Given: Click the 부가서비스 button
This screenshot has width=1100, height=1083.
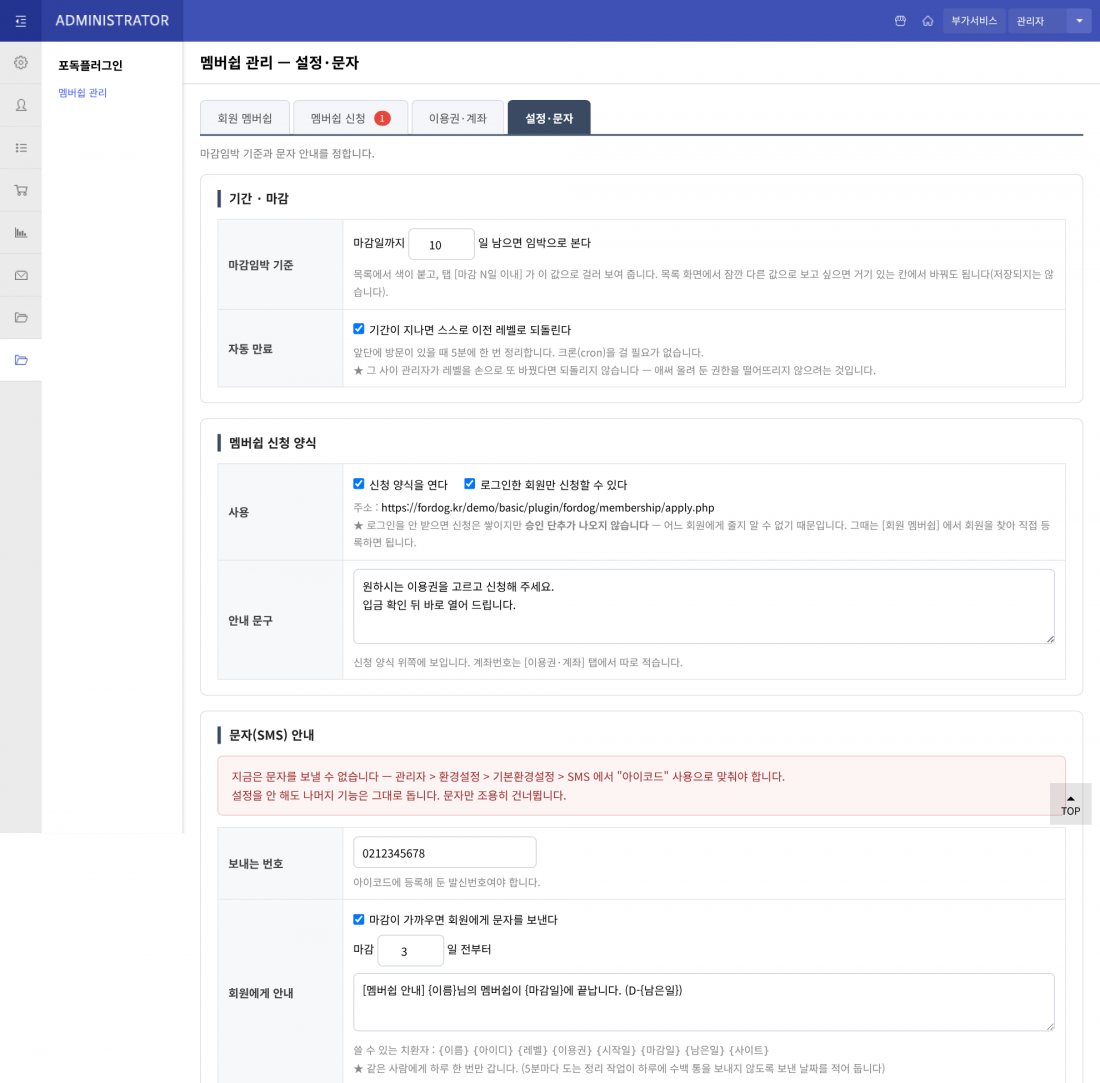Looking at the screenshot, I should tap(974, 21).
